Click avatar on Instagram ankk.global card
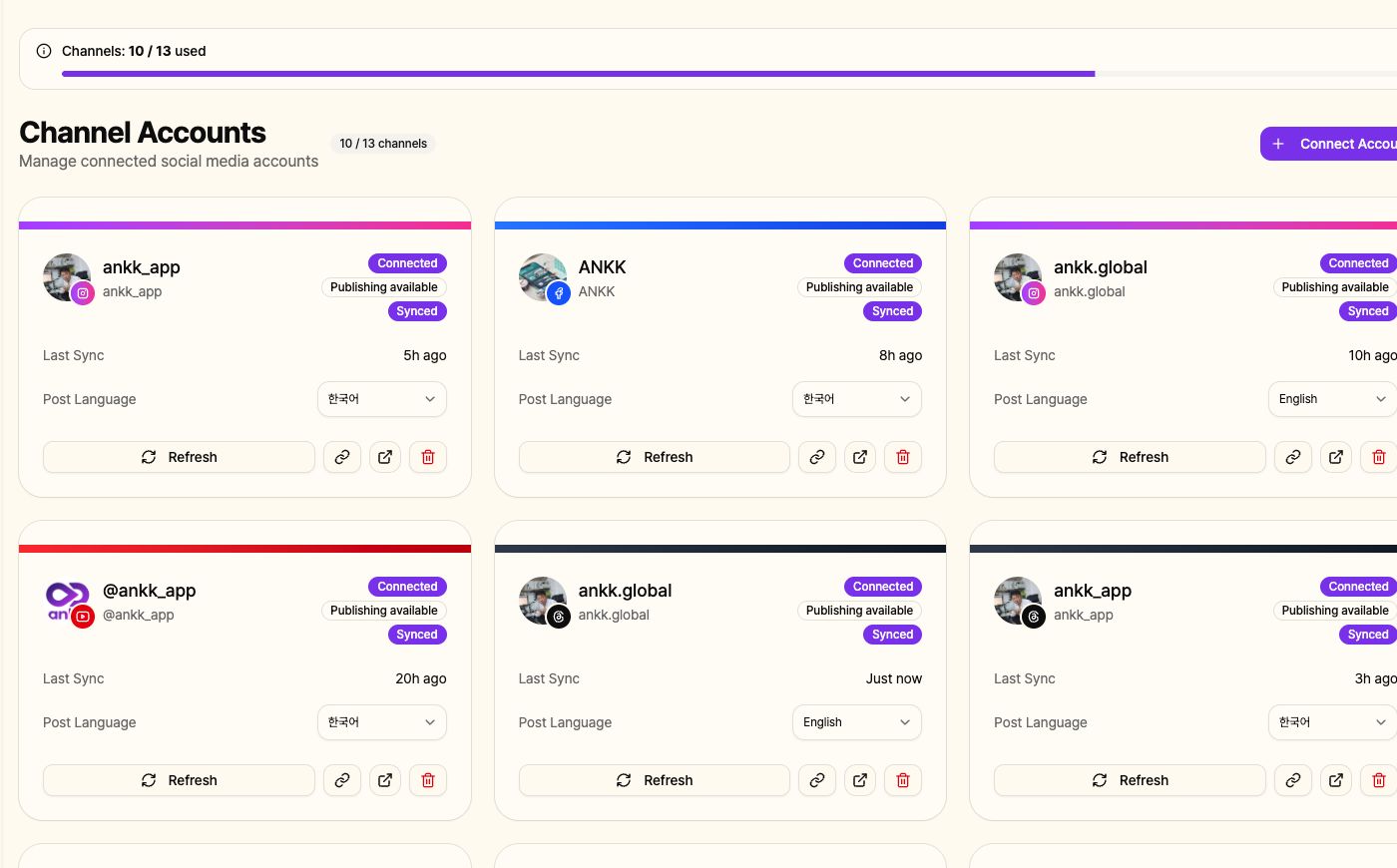This screenshot has width=1397, height=868. click(1018, 277)
